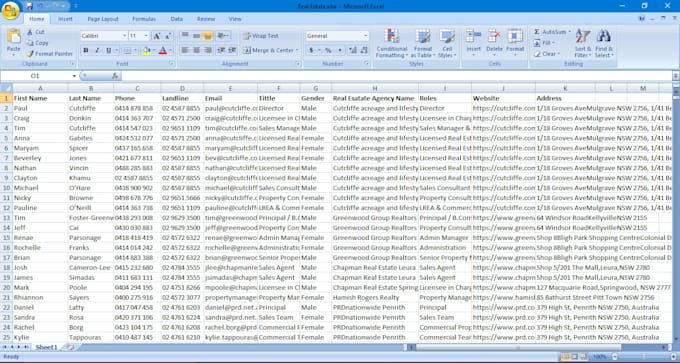Apply the red font color
The height and width of the screenshot is (363, 680).
point(163,50)
